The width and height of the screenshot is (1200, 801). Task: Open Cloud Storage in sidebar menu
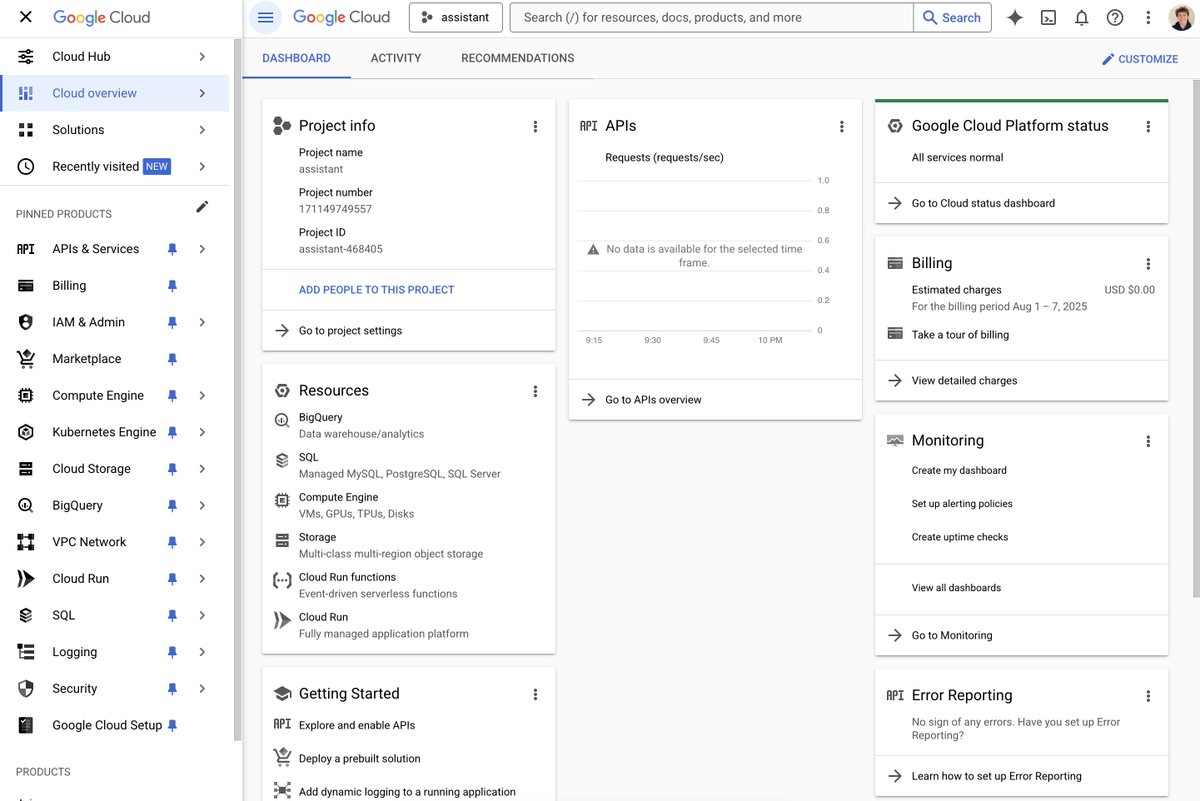click(115, 469)
